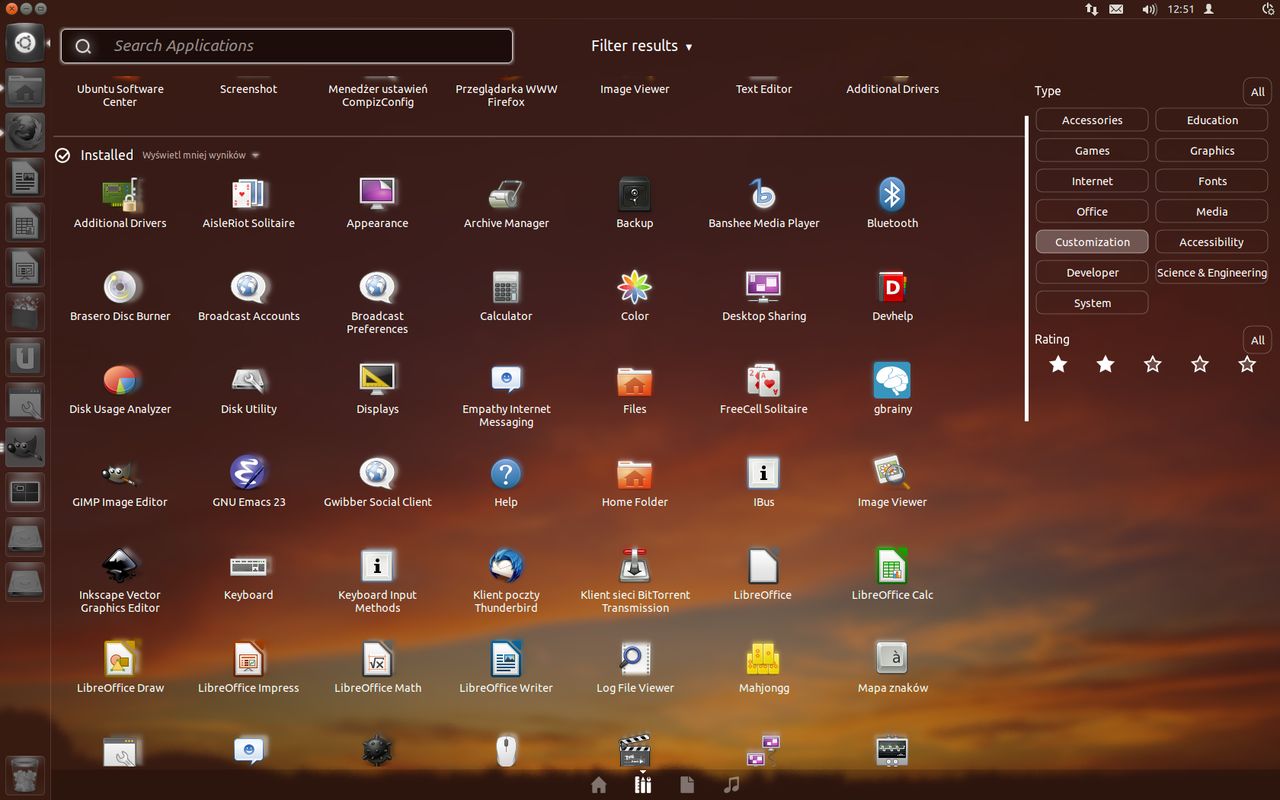Launch FreeCell Solitaire
The image size is (1280, 800).
764,389
